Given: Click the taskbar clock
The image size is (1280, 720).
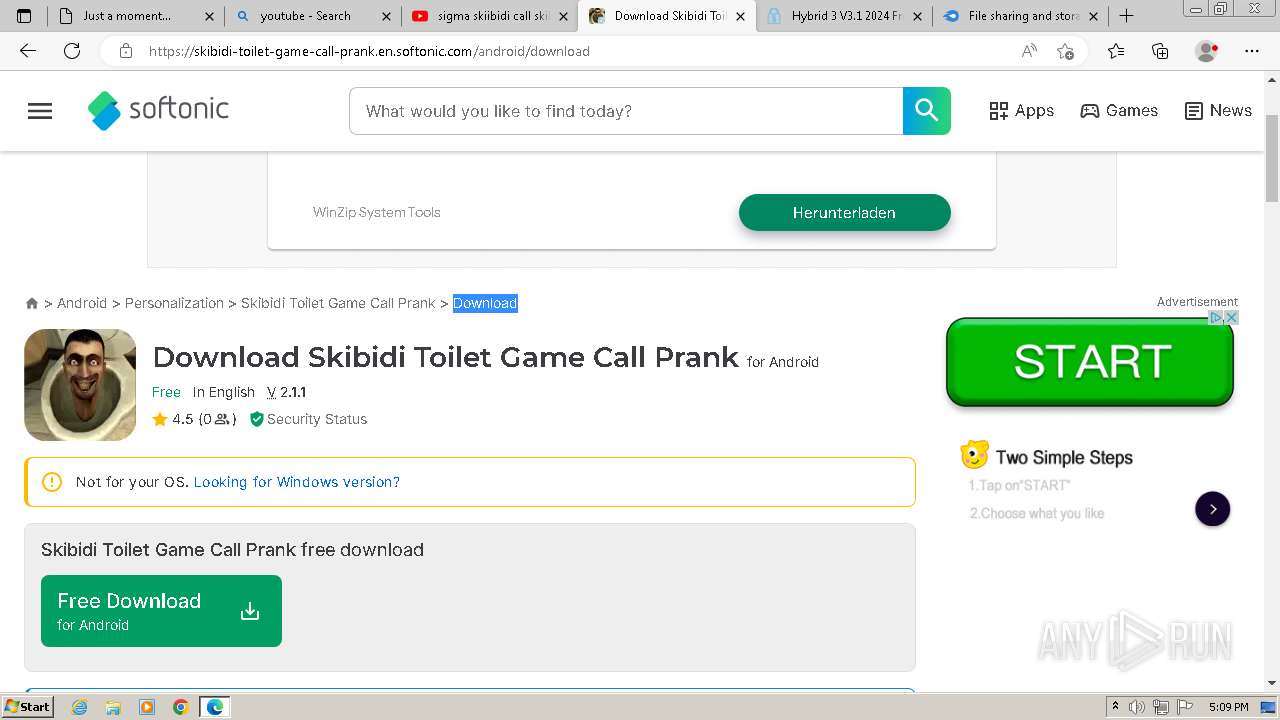Looking at the screenshot, I should [x=1228, y=707].
